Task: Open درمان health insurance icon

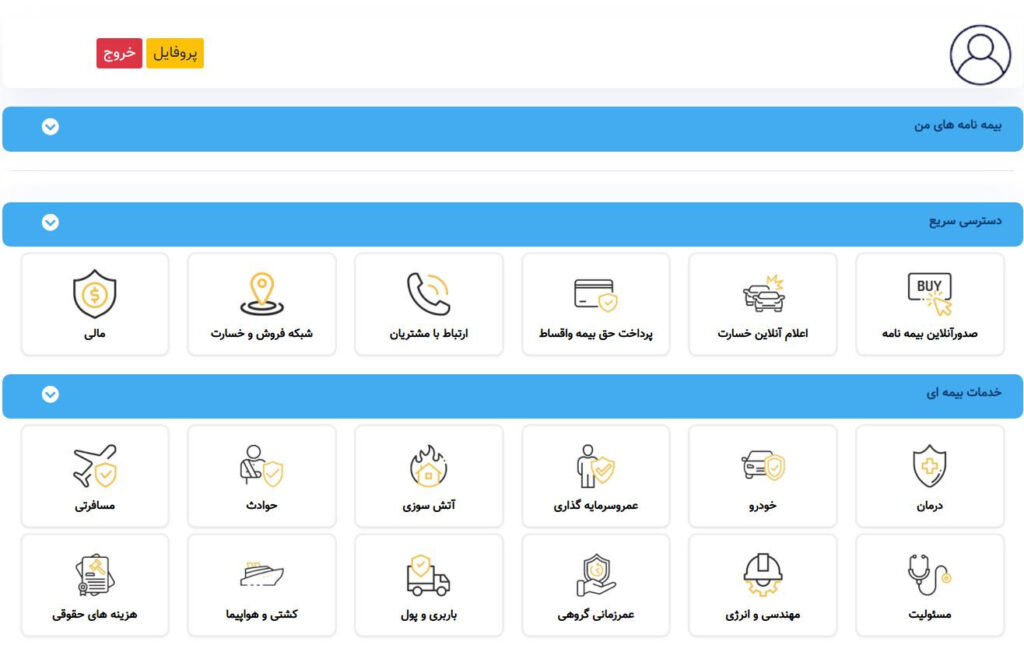Action: click(x=930, y=475)
